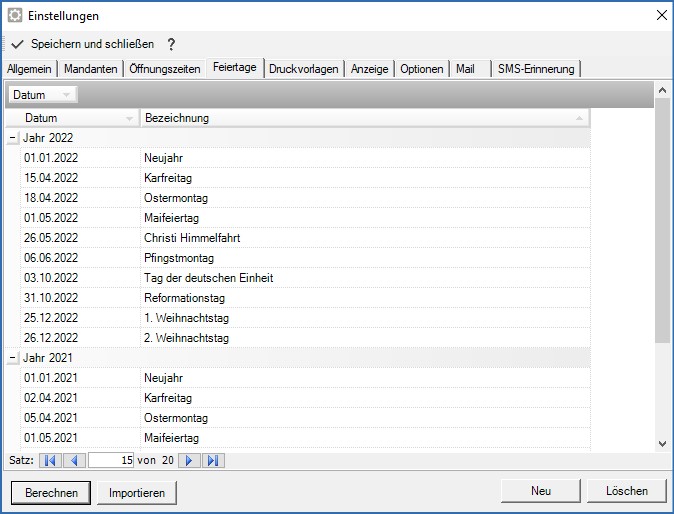The width and height of the screenshot is (674, 514).
Task: Open the Druckvorlagen tab
Action: click(304, 68)
